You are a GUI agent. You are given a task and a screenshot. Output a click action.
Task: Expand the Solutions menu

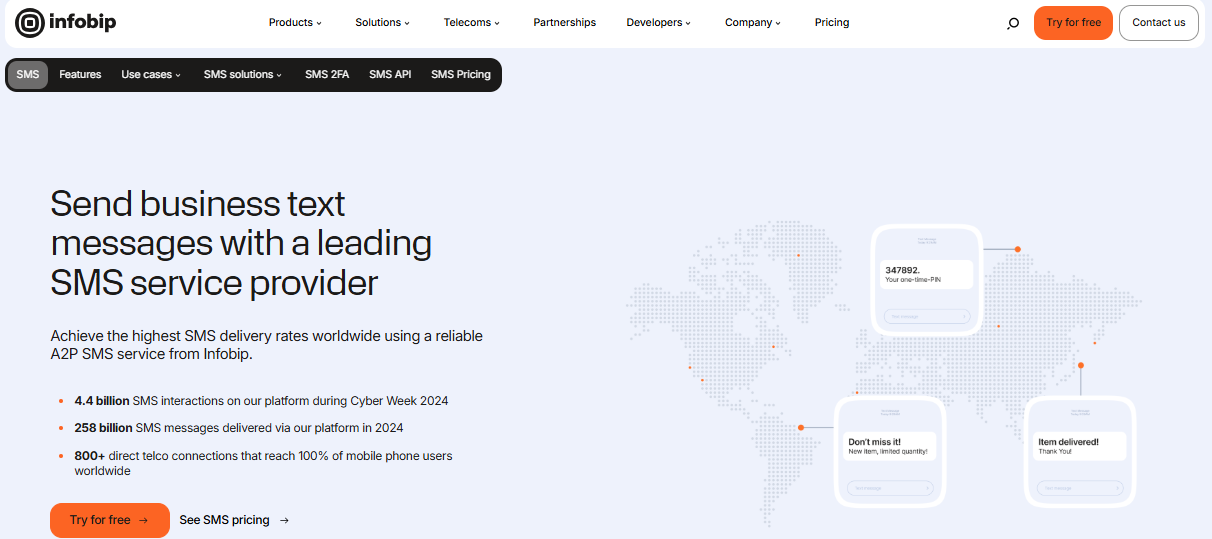384,22
